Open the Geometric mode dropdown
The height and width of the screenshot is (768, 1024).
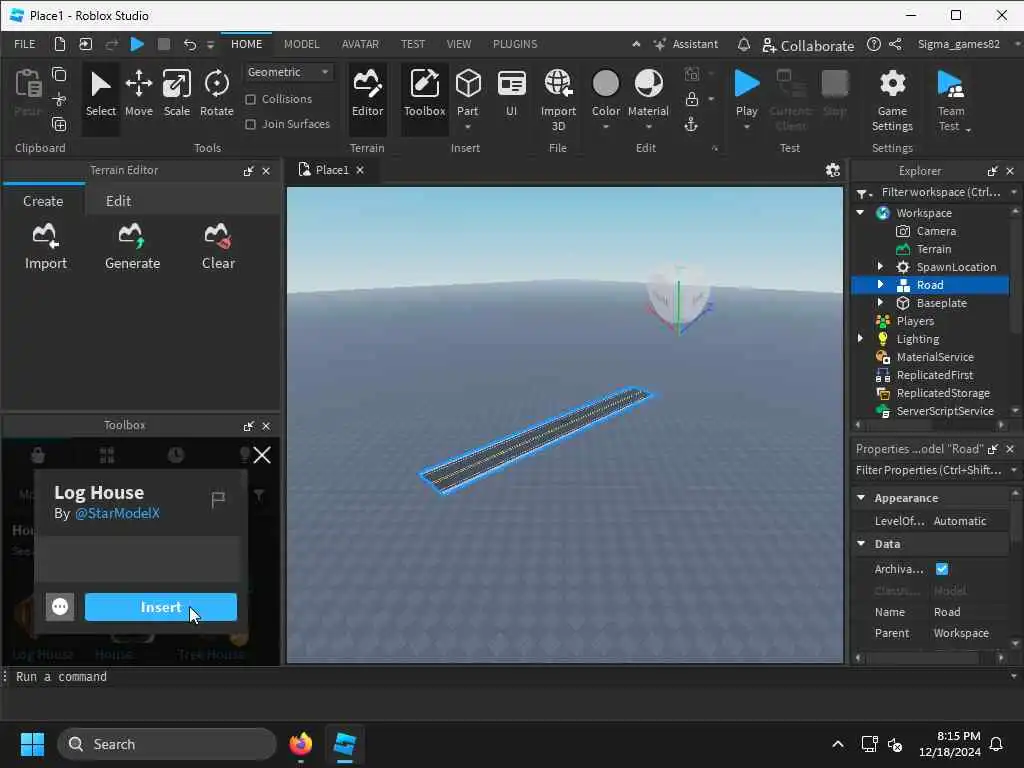[x=289, y=72]
